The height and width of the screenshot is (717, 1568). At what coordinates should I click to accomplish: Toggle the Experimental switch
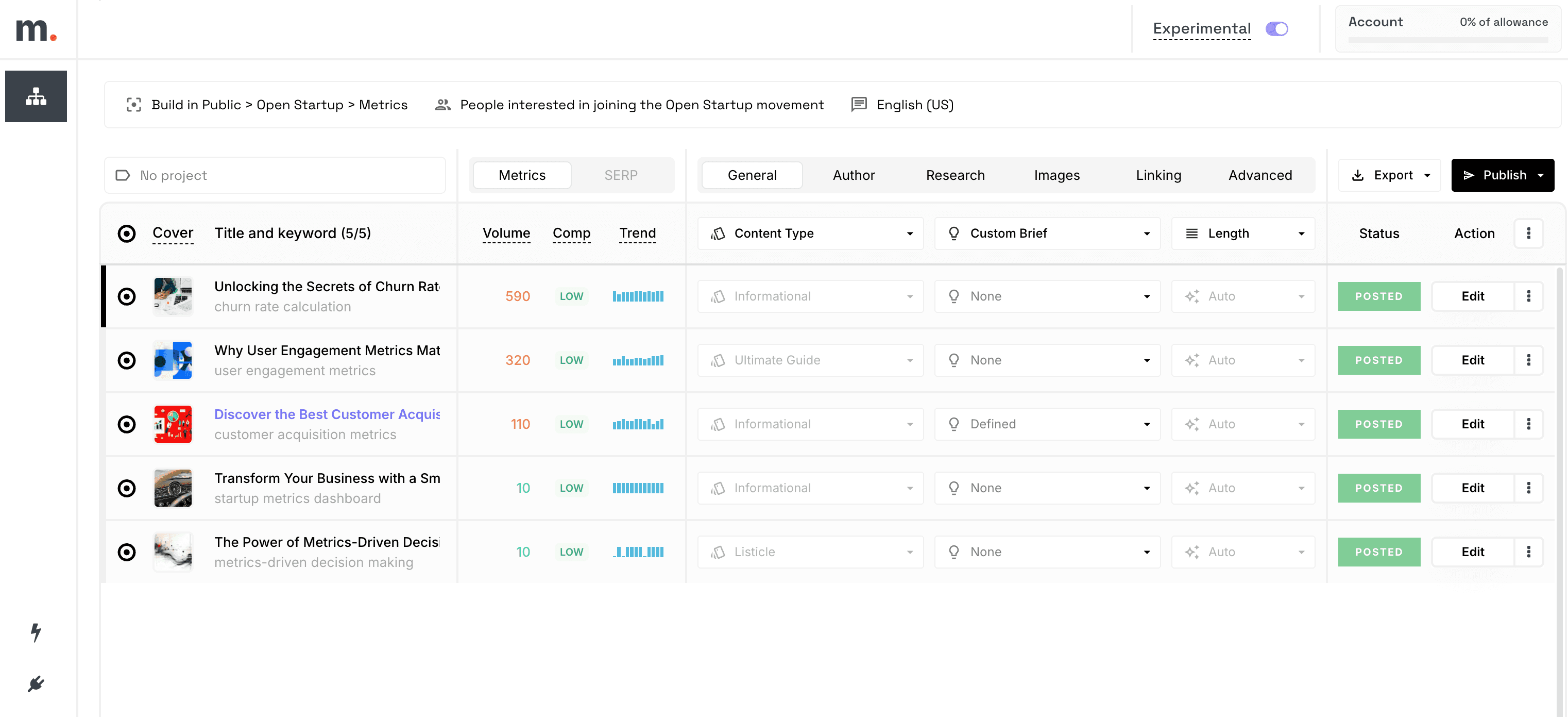click(1276, 29)
